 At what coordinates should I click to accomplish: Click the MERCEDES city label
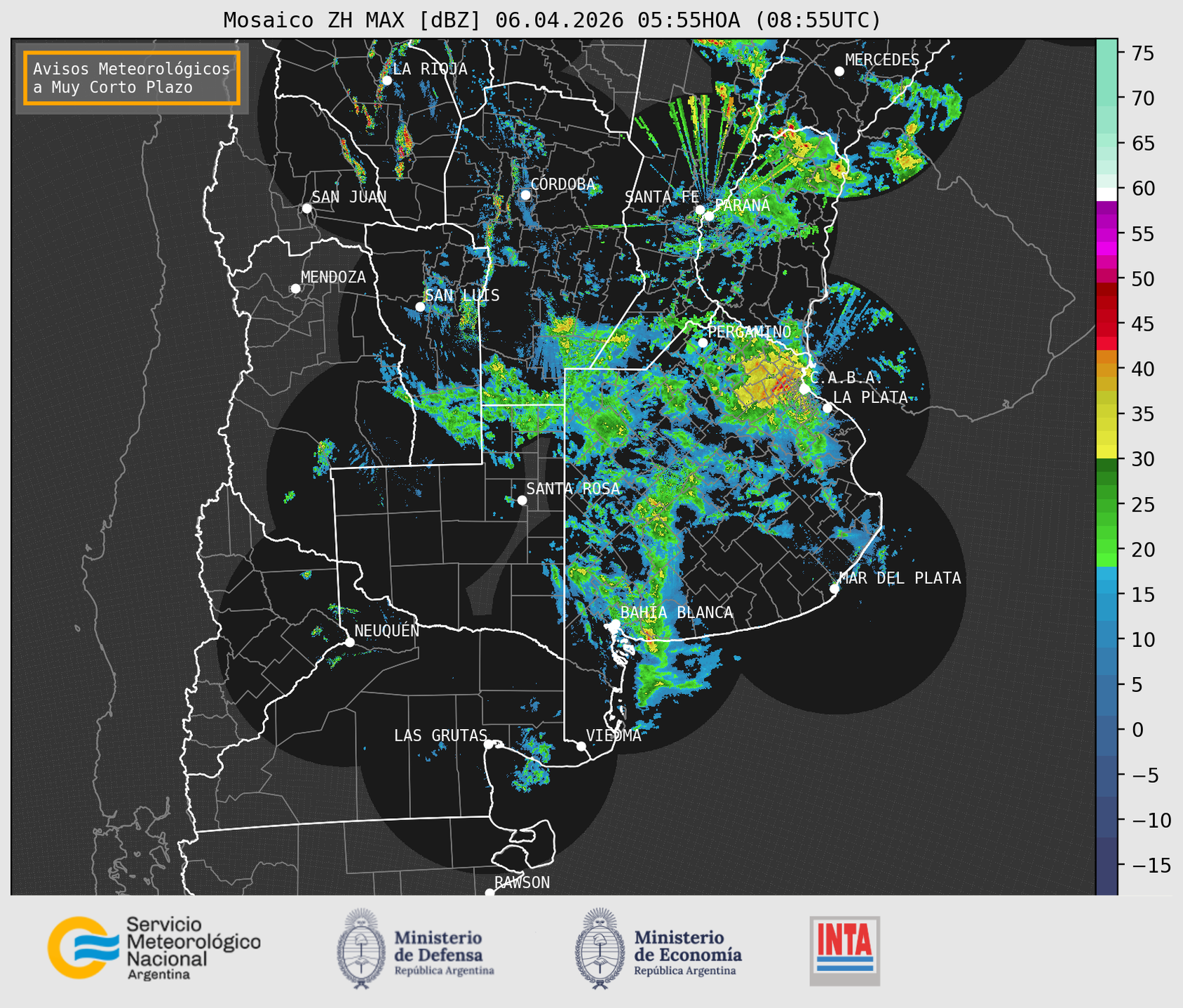(881, 60)
